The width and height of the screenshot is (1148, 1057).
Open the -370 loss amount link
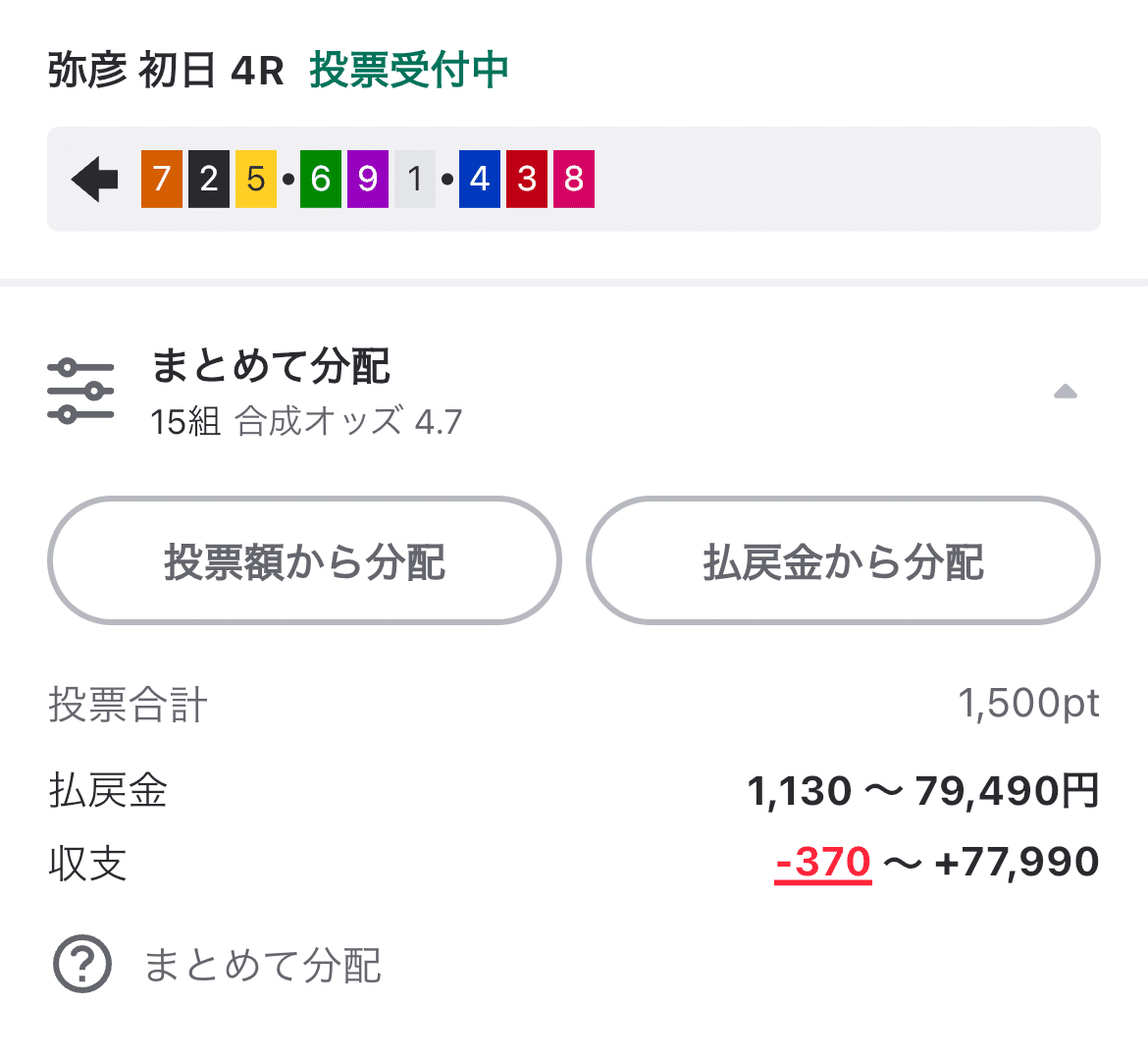coord(822,862)
